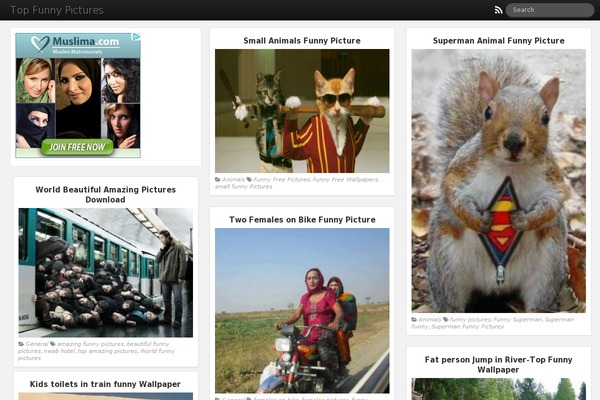Click the amazing funny pictures tag
This screenshot has width=600, height=400.
click(x=90, y=344)
